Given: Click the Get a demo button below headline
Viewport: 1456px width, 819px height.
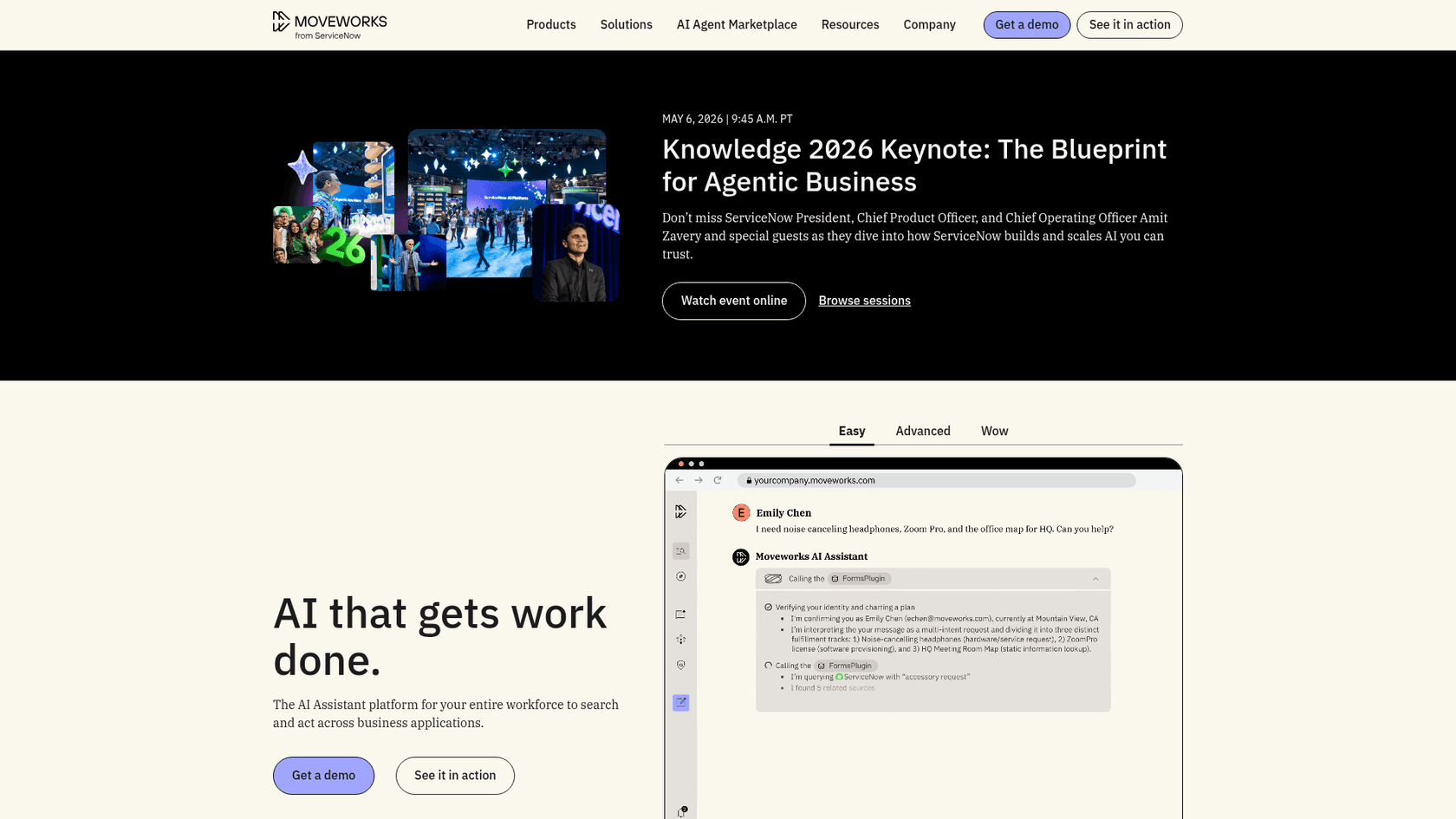Looking at the screenshot, I should (323, 776).
